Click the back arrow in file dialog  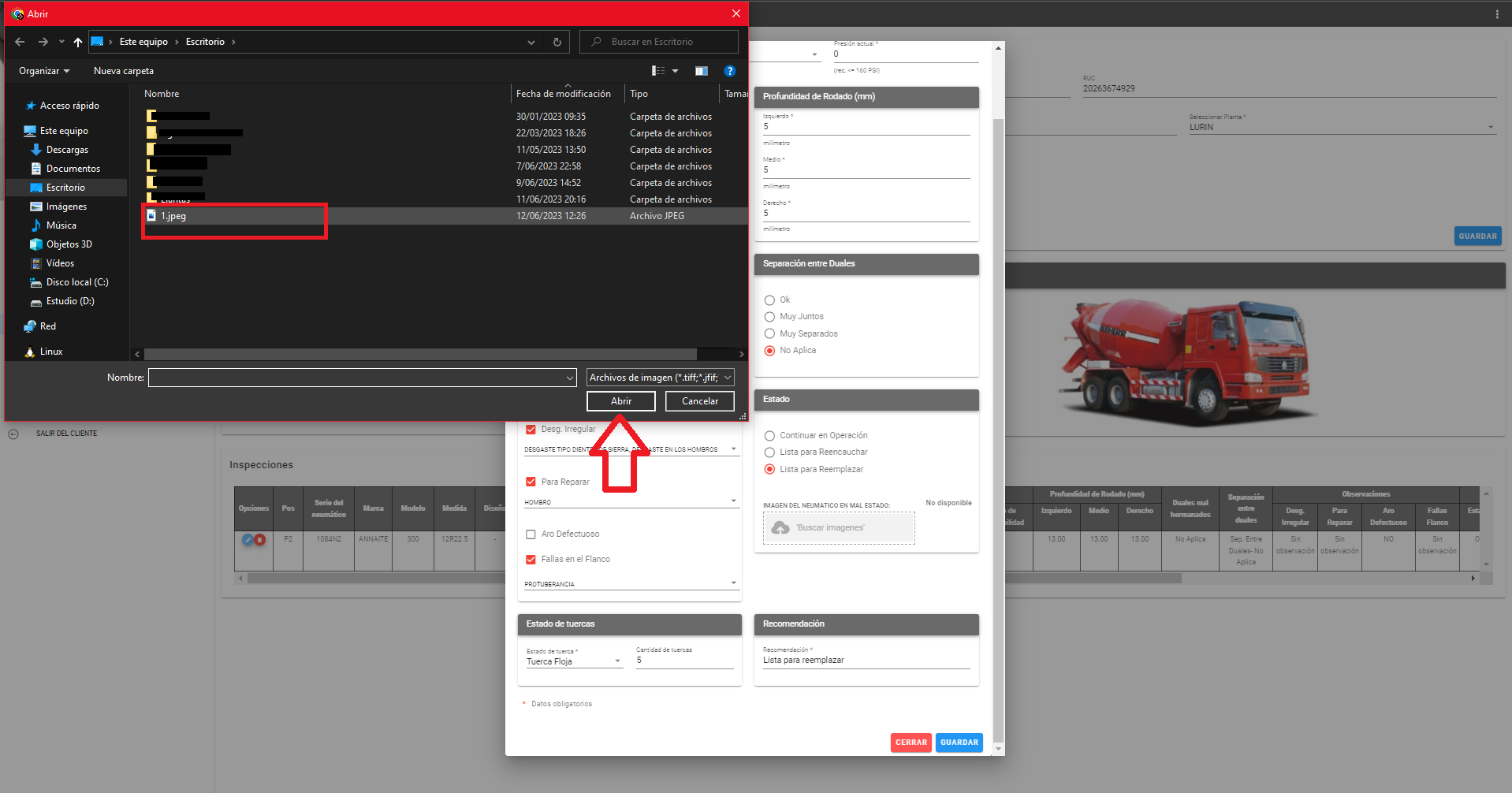tap(20, 42)
